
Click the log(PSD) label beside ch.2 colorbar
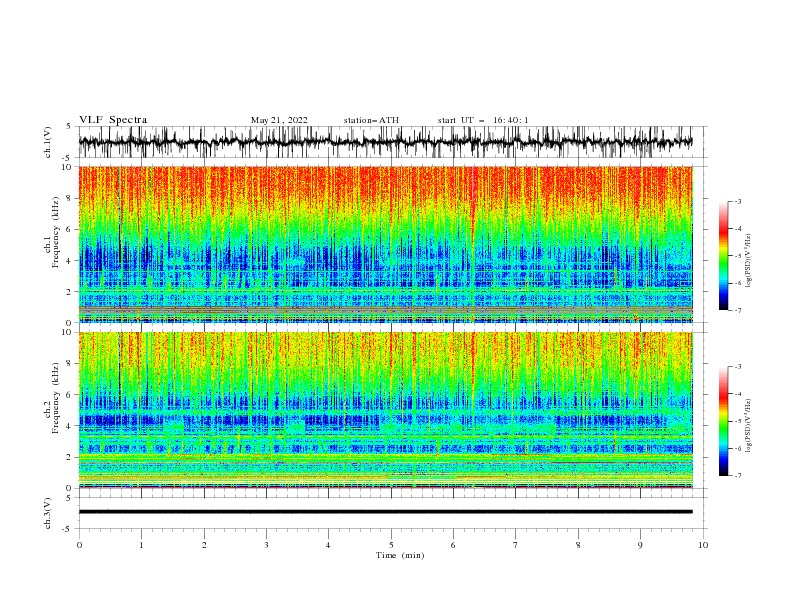click(749, 425)
